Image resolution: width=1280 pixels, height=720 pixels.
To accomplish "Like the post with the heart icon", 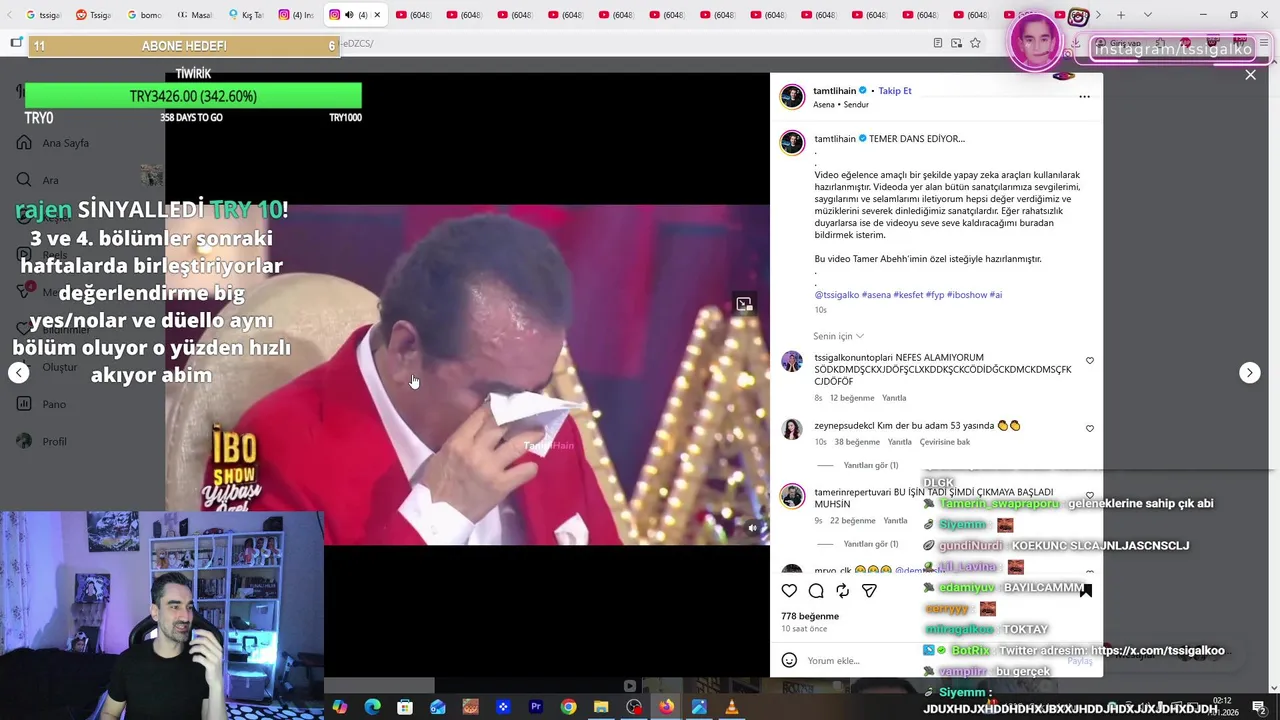I will point(789,591).
